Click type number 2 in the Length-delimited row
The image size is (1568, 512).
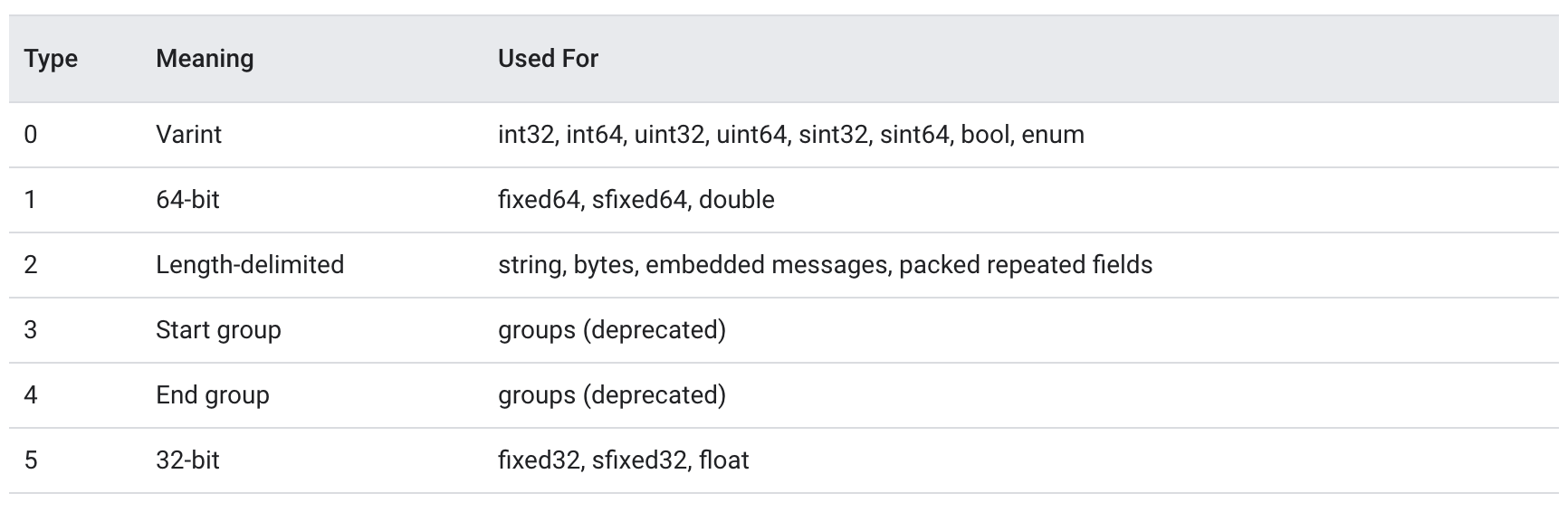click(31, 265)
